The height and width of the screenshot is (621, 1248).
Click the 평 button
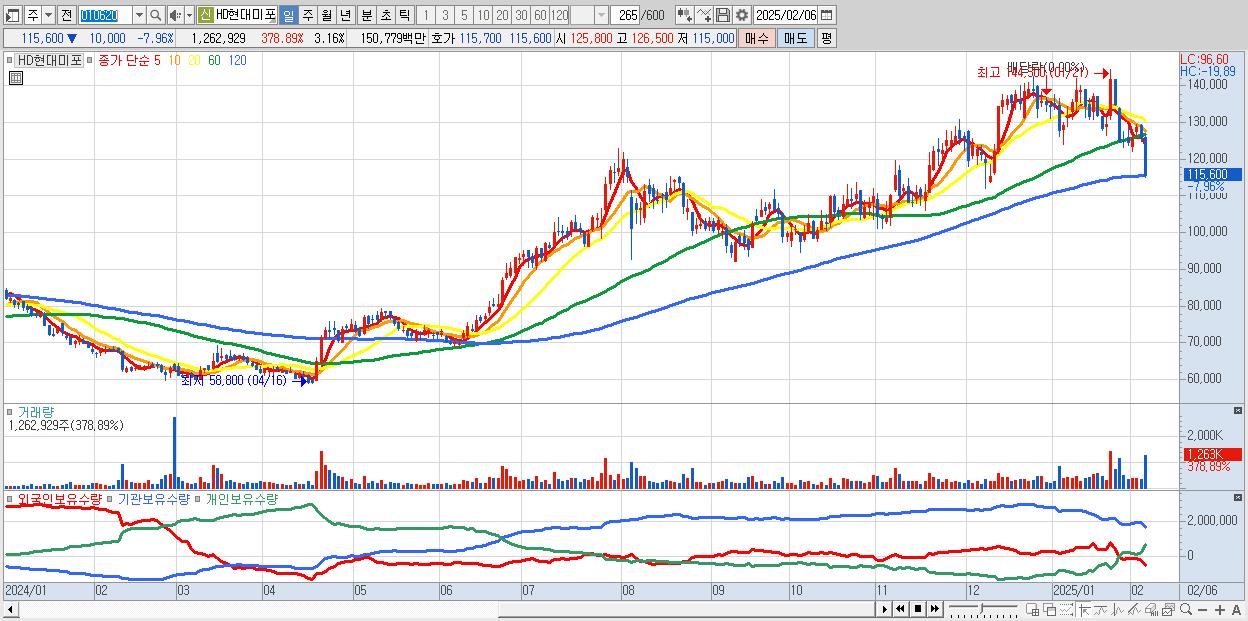(x=826, y=38)
